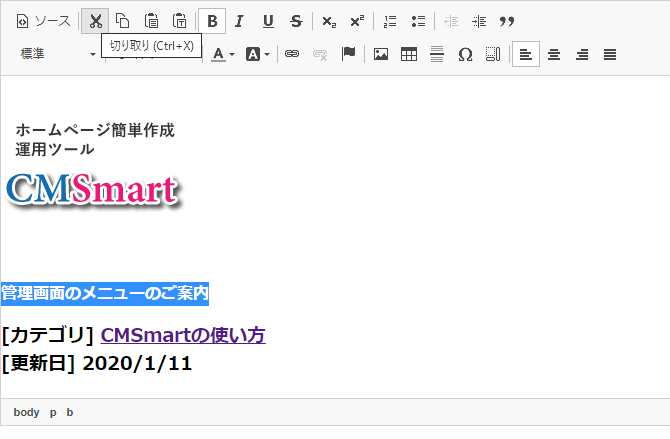Click the Decrease indent icon
Image resolution: width=670 pixels, height=439 pixels.
pos(451,21)
